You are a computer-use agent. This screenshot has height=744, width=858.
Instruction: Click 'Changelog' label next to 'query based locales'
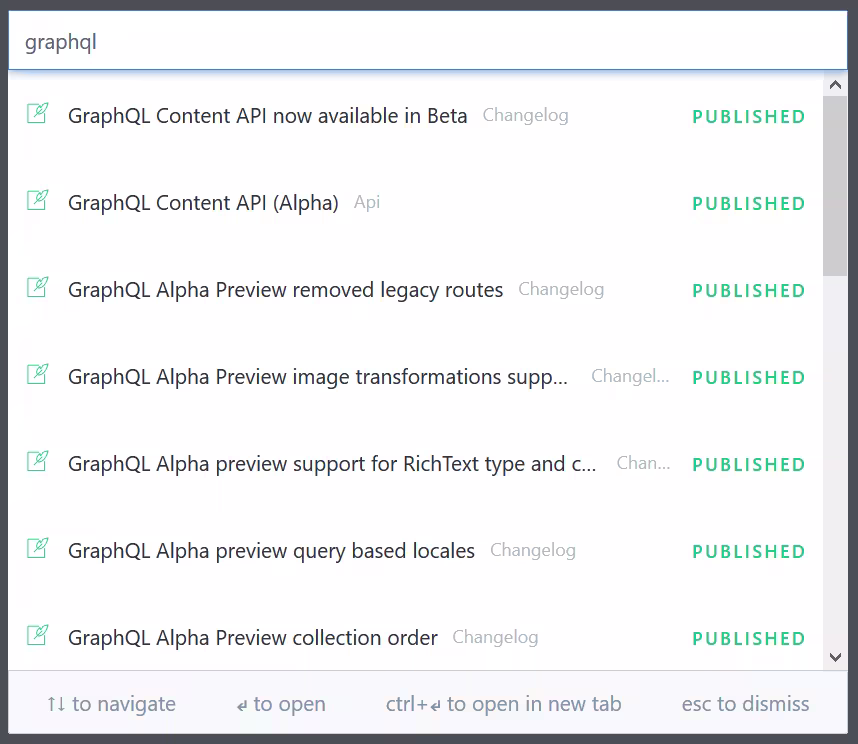pos(533,550)
